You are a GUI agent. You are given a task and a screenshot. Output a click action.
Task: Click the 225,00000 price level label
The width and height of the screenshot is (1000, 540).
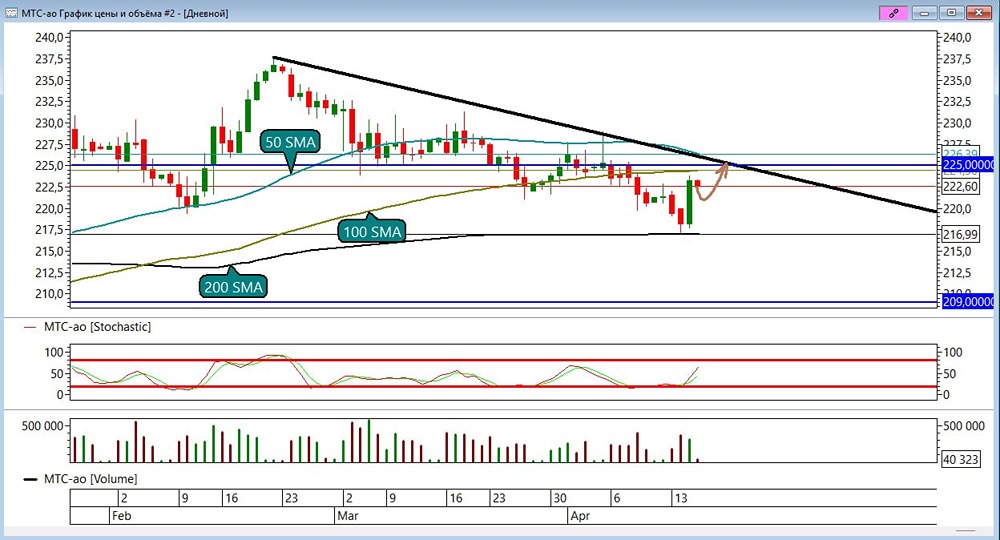968,165
